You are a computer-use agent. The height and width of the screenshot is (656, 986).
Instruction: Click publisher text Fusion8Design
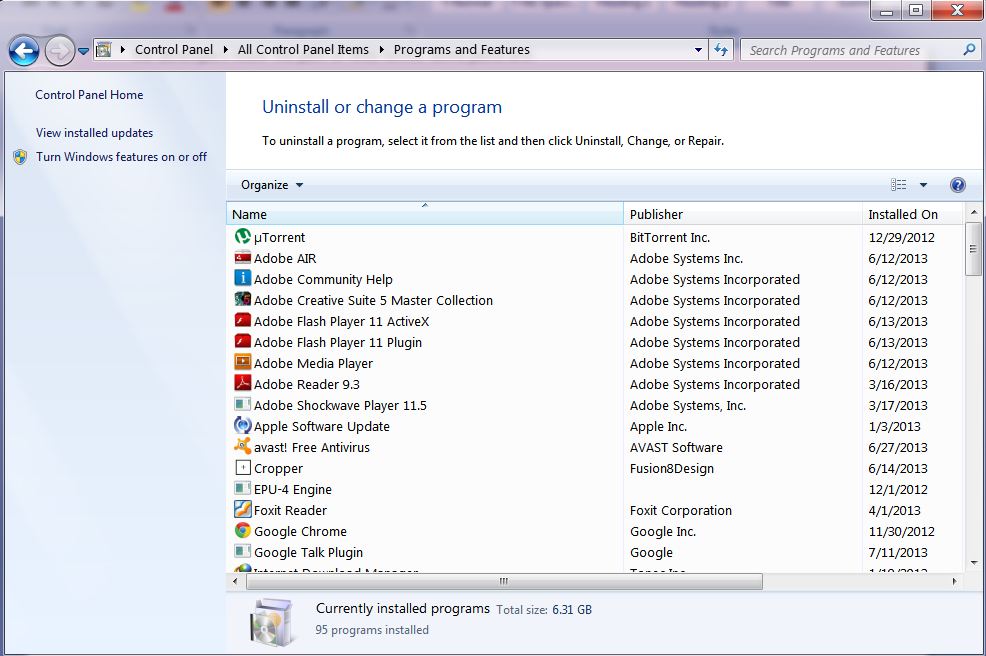[x=672, y=468]
